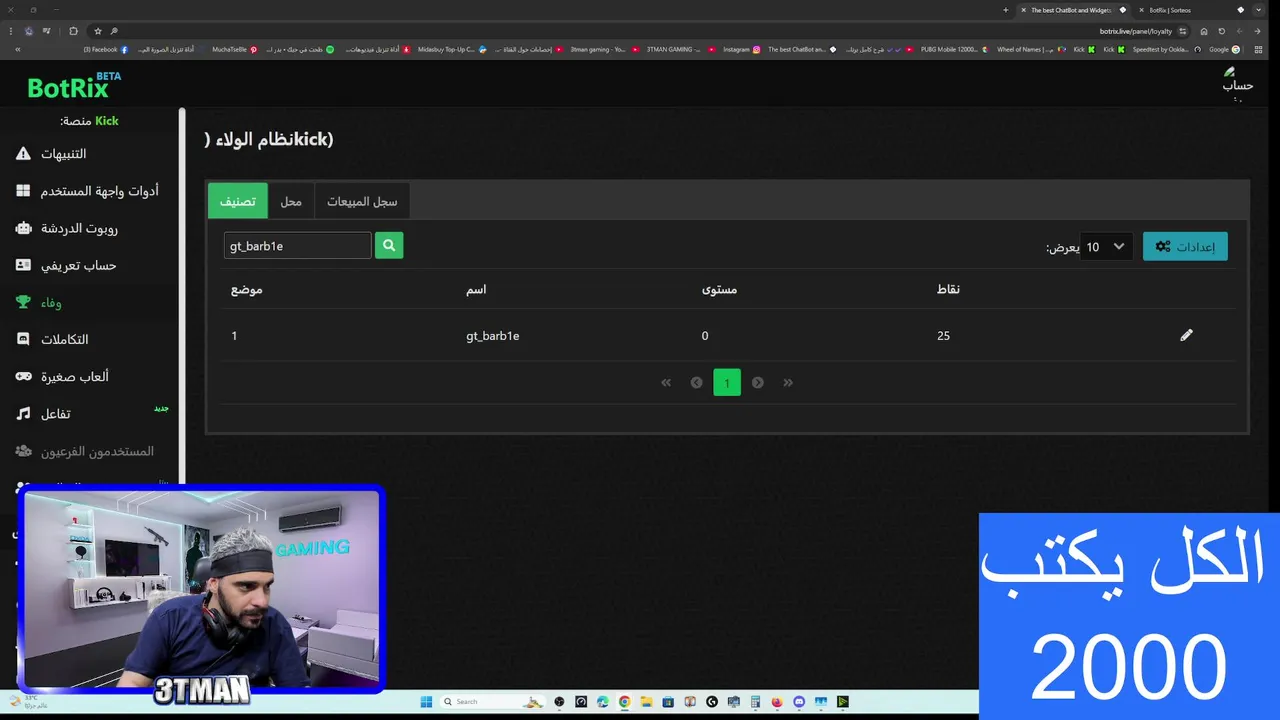Open Calculator from the taskbar

(x=755, y=702)
